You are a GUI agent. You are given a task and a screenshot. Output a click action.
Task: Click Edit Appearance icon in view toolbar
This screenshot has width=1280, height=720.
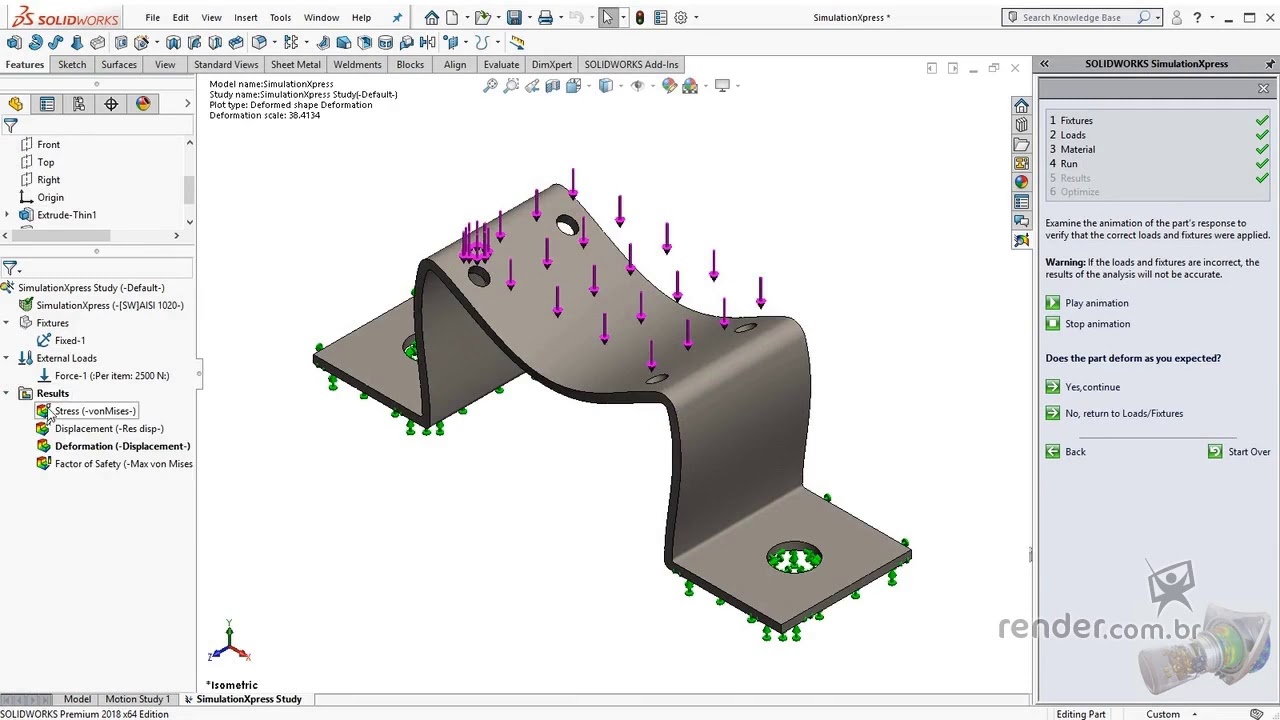(669, 86)
